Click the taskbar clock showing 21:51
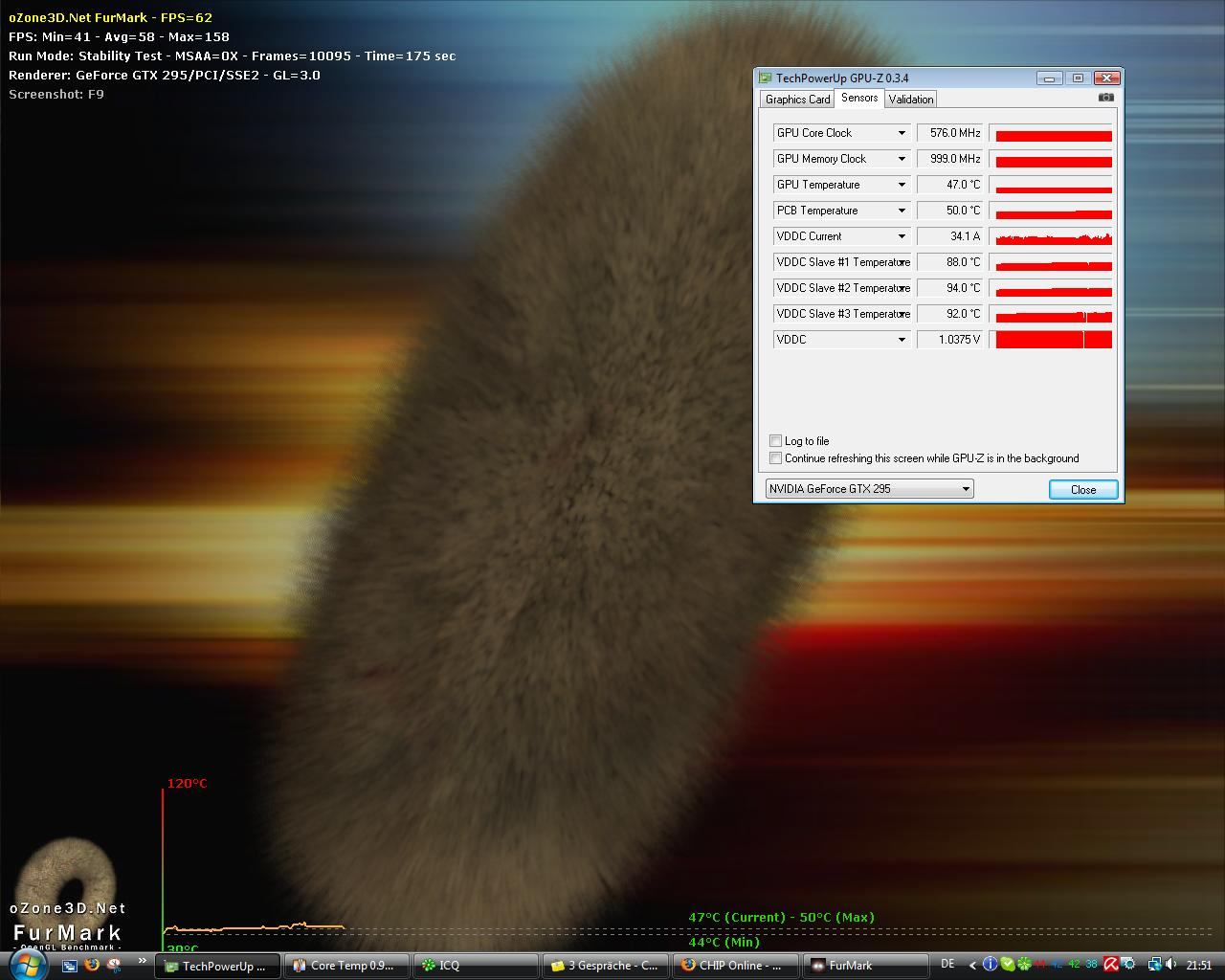1225x980 pixels. click(x=1199, y=965)
